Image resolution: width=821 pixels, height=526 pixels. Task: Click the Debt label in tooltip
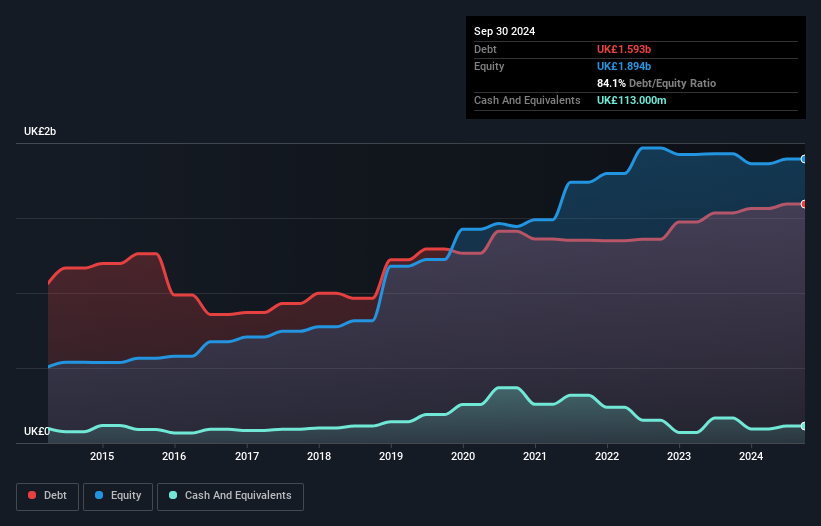[485, 49]
